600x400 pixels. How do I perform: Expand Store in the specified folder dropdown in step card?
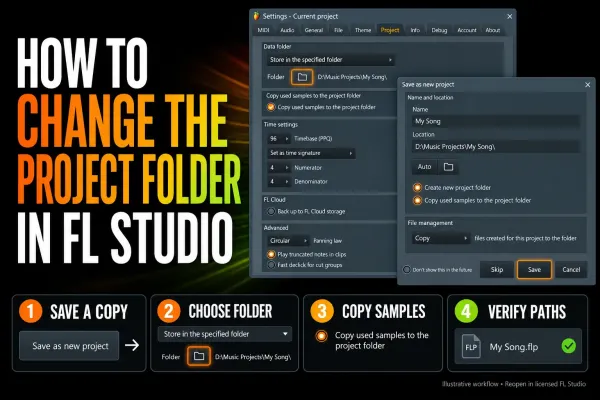[225, 334]
